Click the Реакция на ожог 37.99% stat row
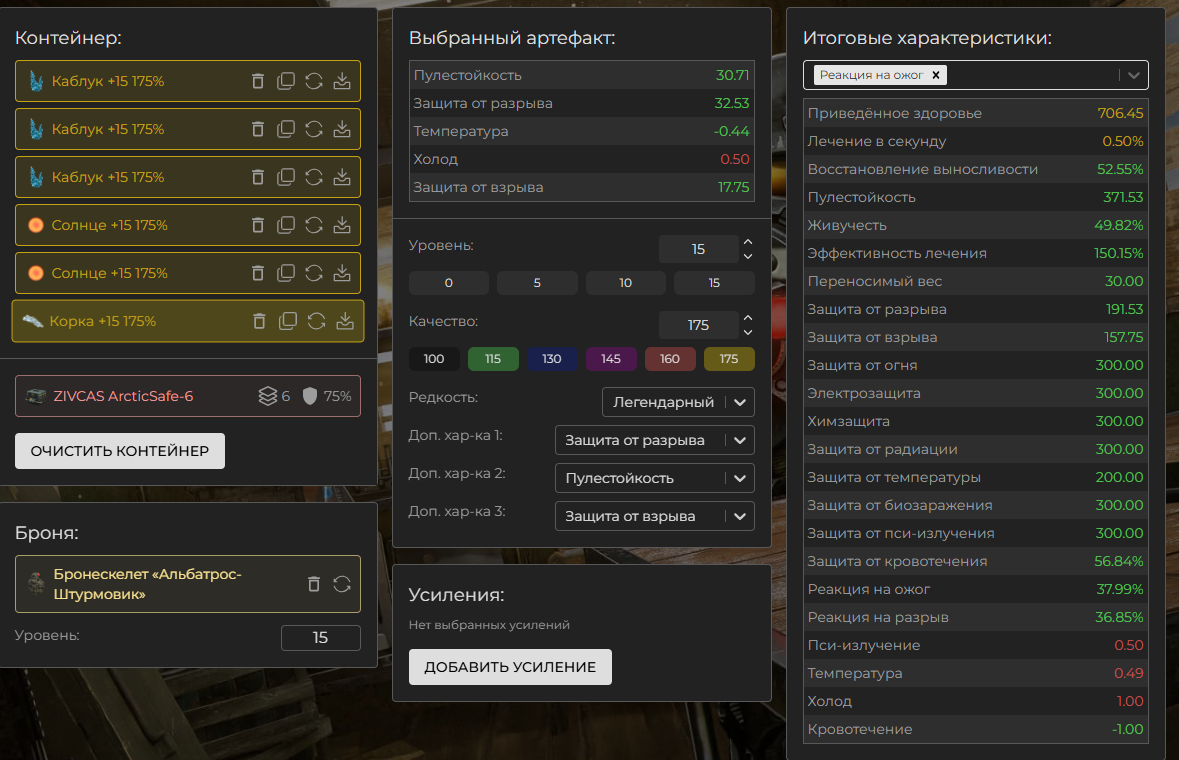This screenshot has height=760, width=1179. tap(975, 589)
